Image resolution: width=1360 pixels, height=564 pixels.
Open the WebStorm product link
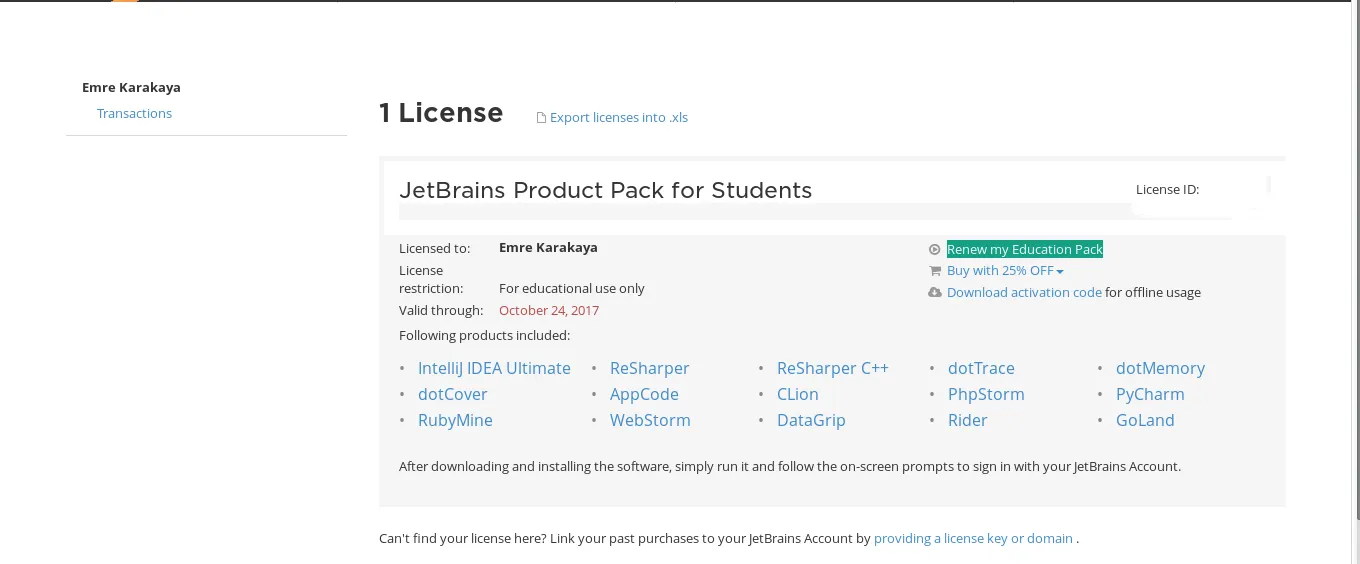click(650, 421)
